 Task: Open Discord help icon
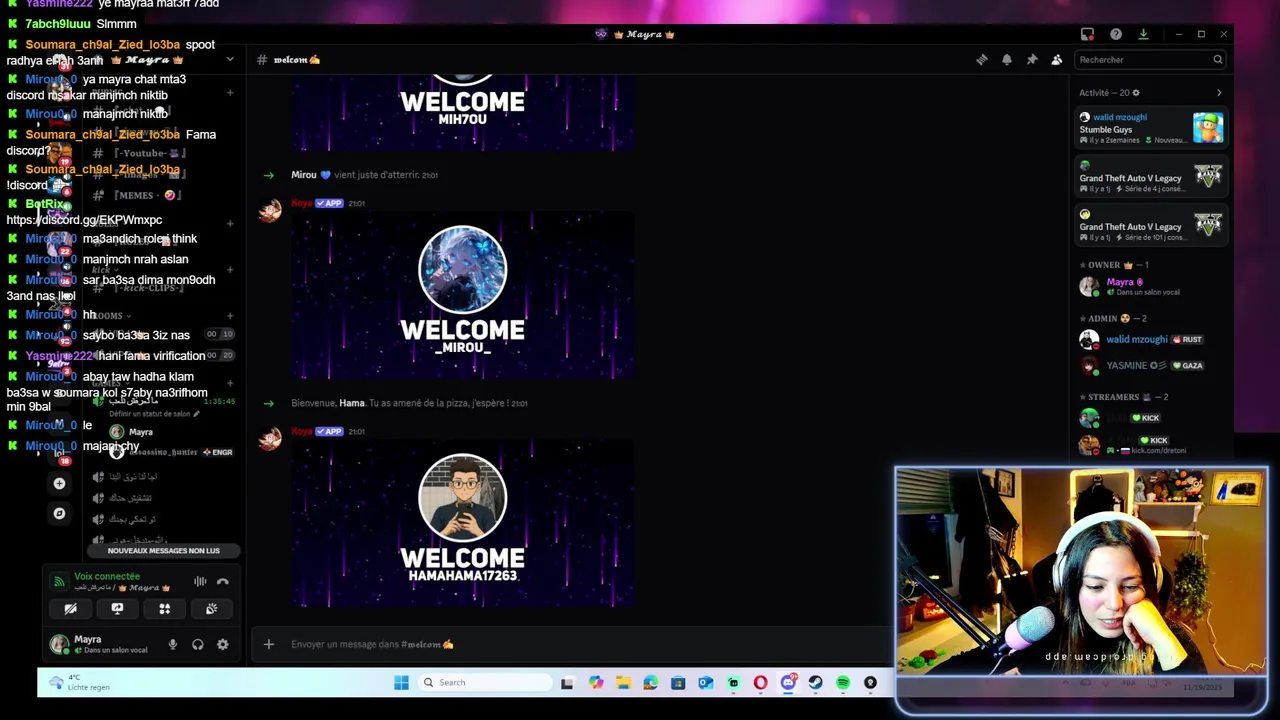1116,34
